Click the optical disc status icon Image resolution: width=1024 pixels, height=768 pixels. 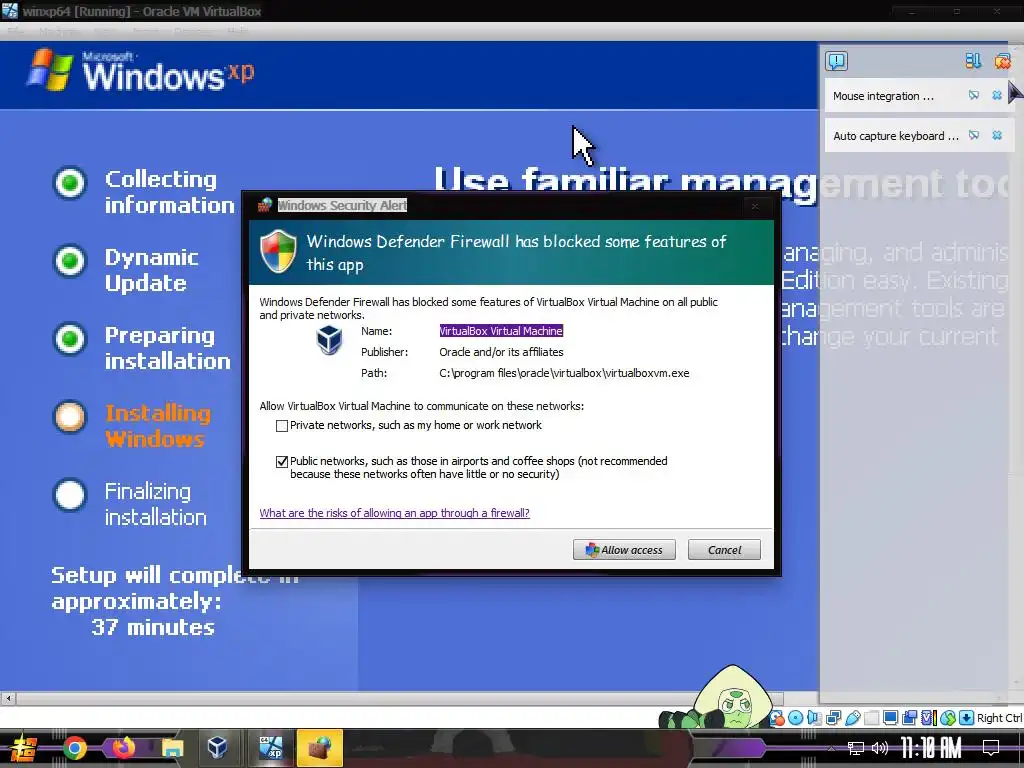795,718
